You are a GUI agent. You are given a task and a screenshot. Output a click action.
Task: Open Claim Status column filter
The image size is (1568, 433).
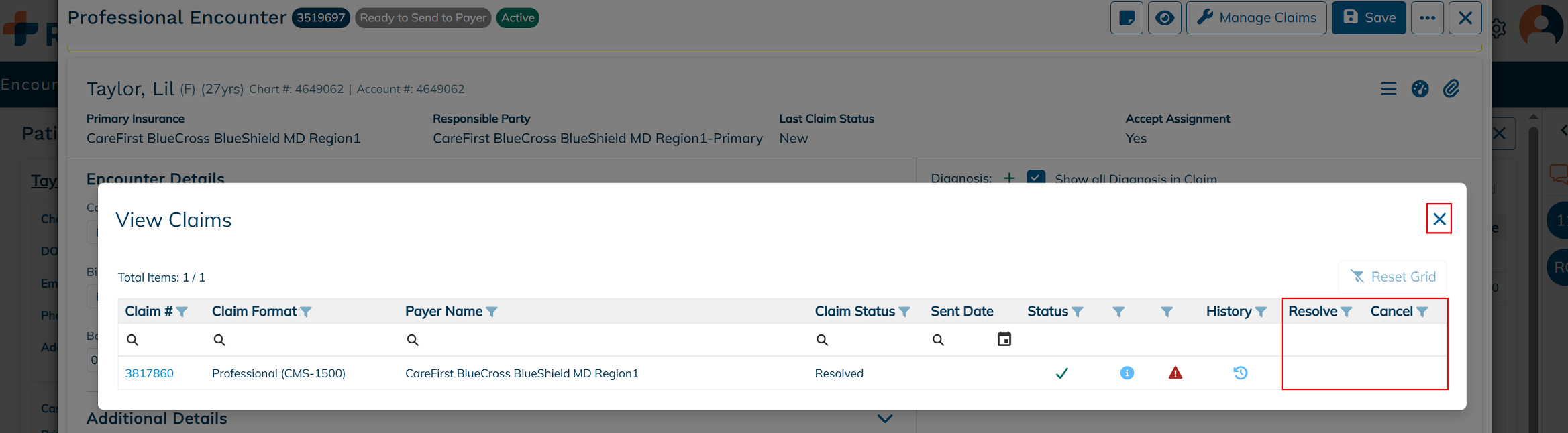(904, 312)
